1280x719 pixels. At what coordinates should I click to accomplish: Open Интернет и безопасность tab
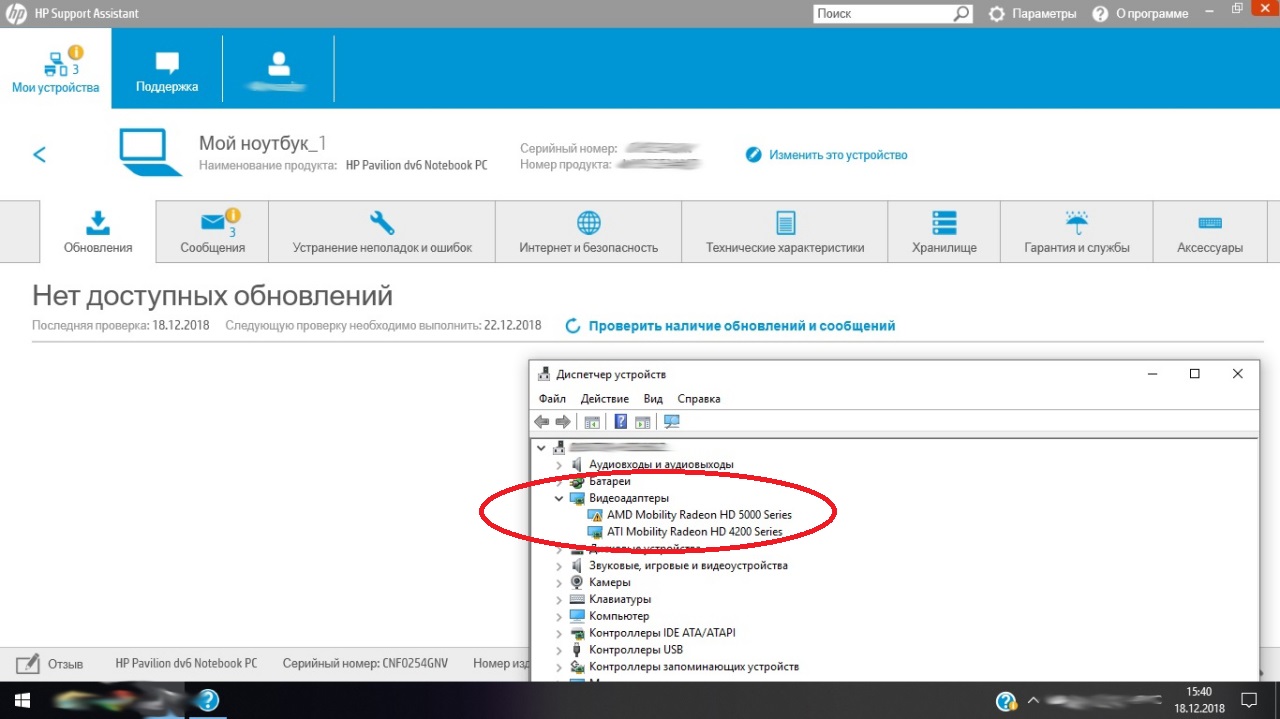[588, 232]
